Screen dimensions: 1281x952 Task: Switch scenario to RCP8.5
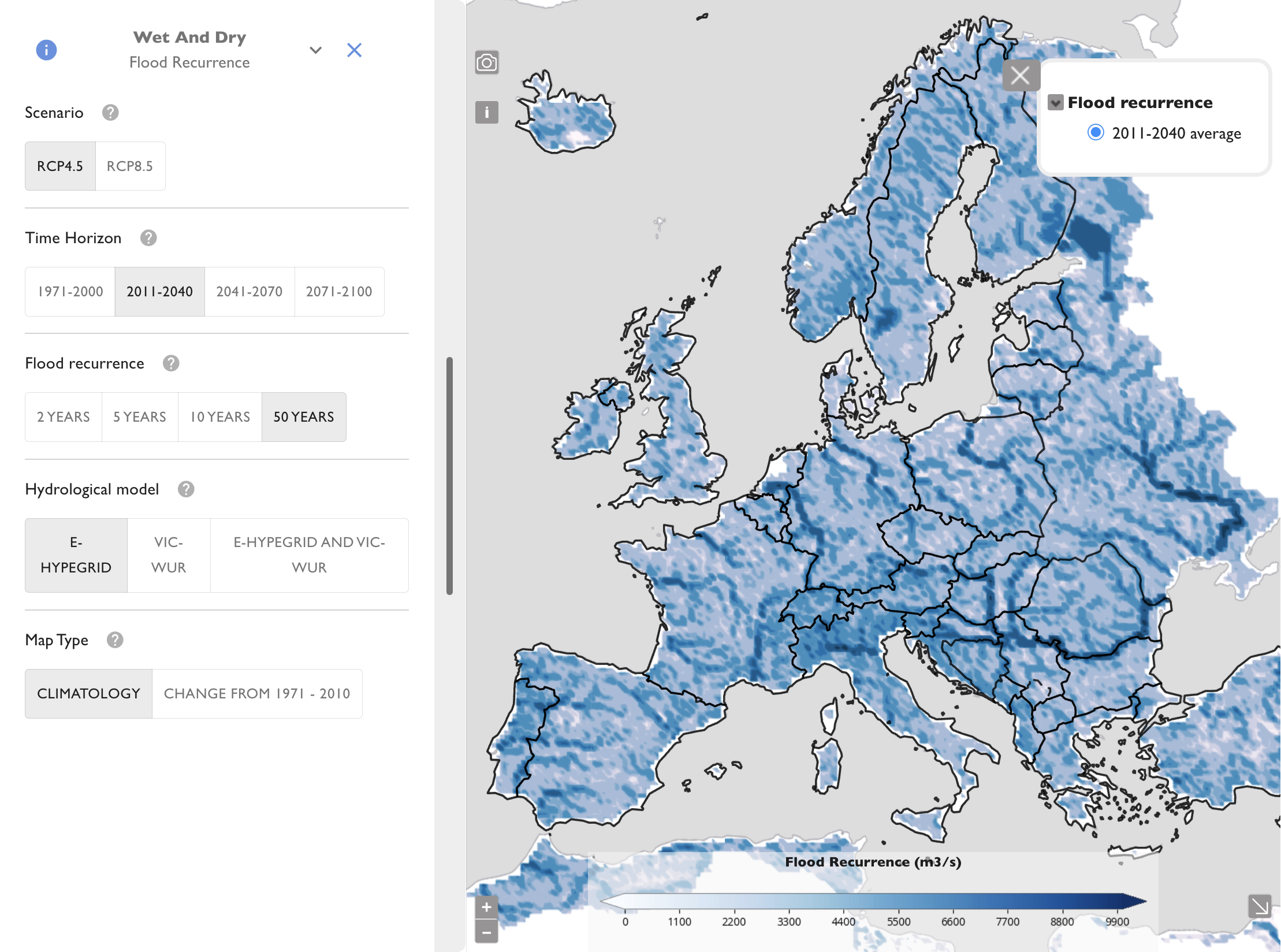pos(130,166)
